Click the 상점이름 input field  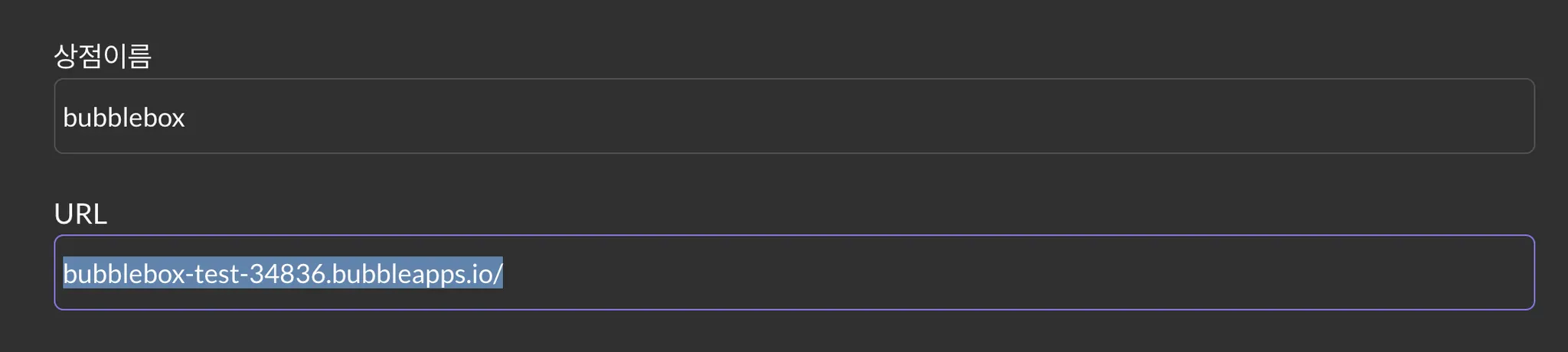pyautogui.click(x=793, y=116)
